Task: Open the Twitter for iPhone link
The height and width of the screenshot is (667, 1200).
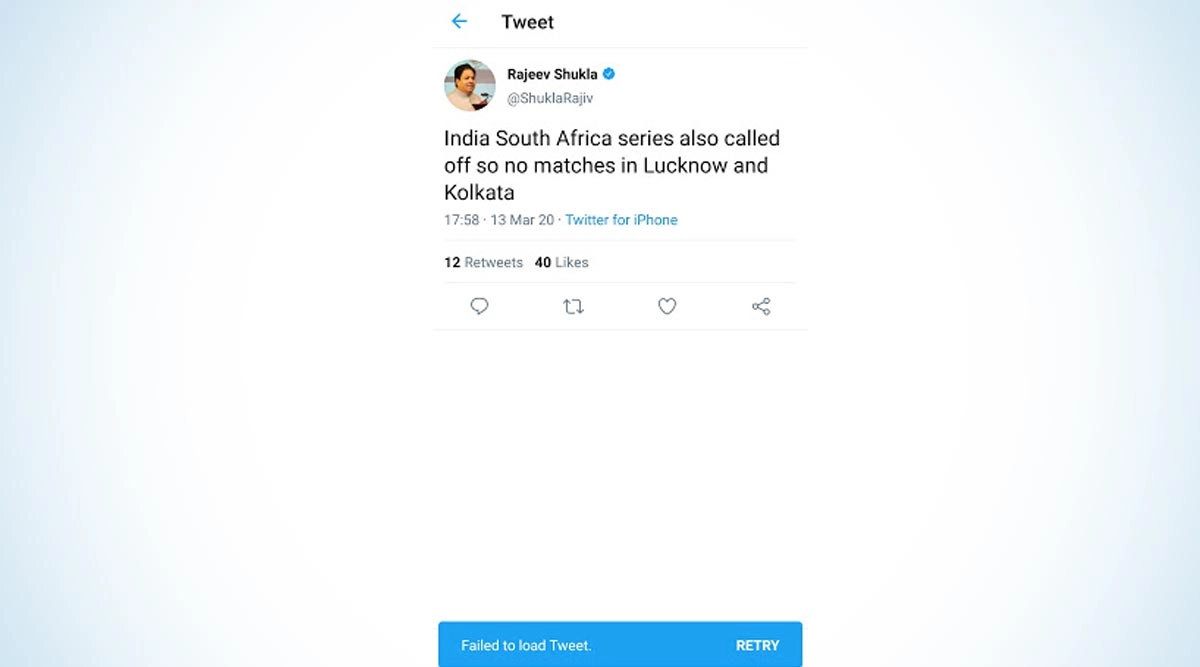Action: pyautogui.click(x=621, y=220)
